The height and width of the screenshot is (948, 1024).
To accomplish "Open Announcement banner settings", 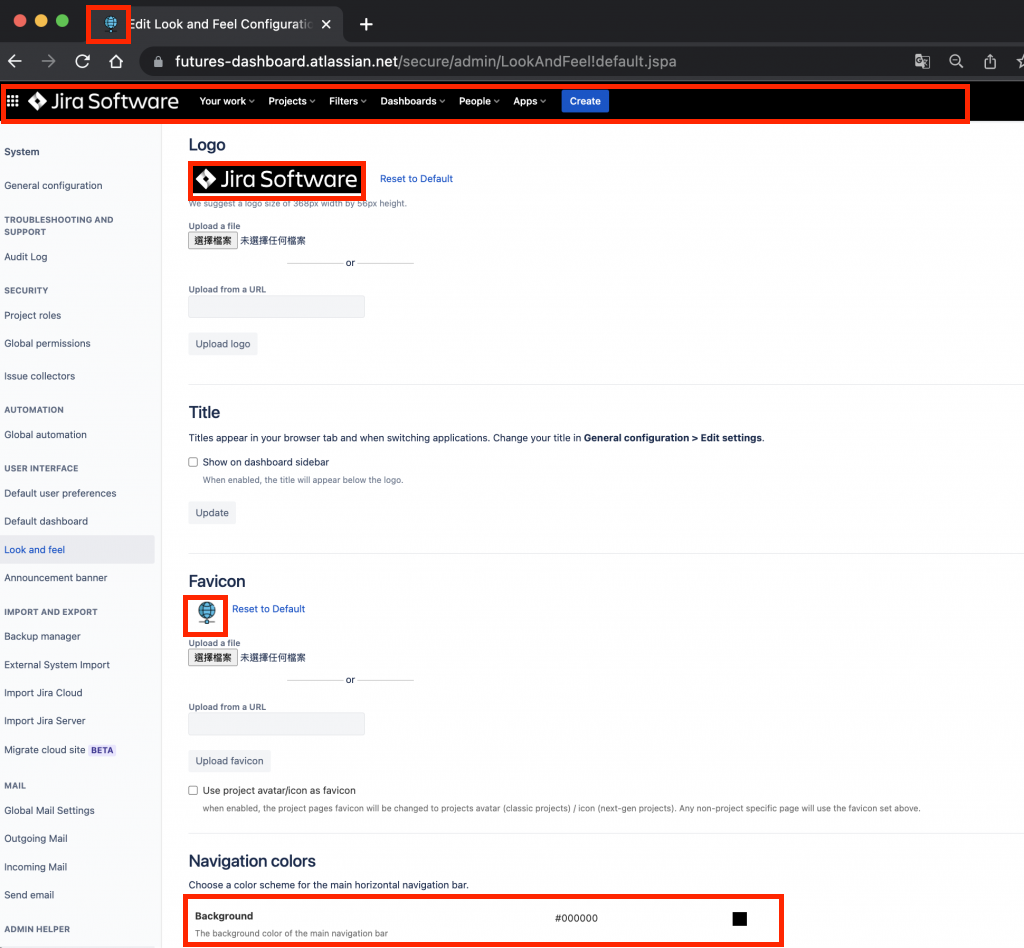I will coord(56,578).
